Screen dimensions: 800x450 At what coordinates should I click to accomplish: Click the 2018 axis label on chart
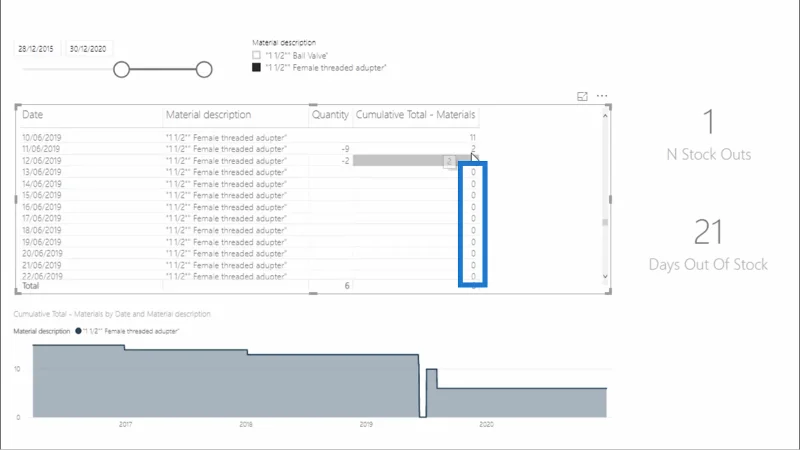click(x=246, y=424)
